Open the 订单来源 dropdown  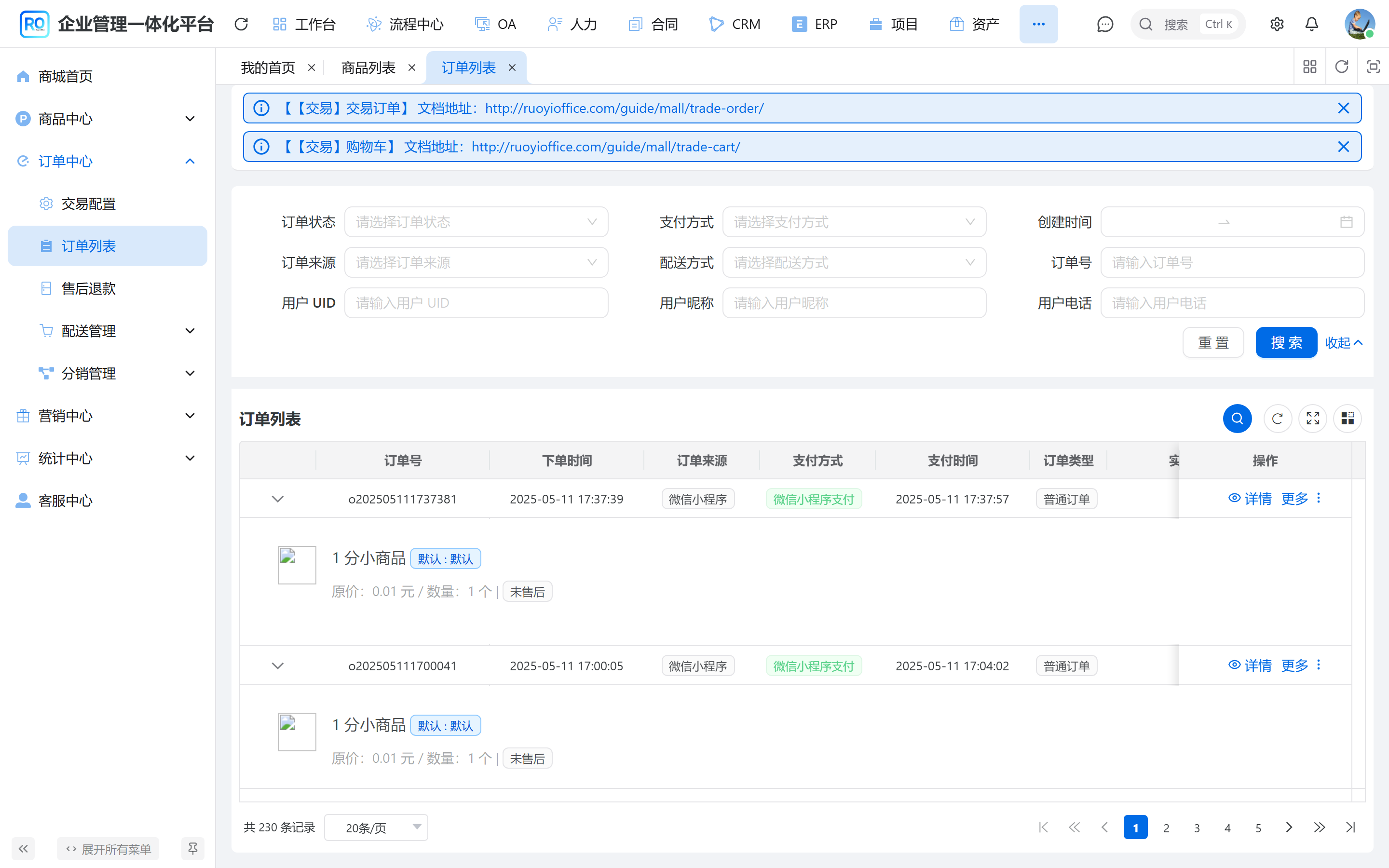[476, 262]
